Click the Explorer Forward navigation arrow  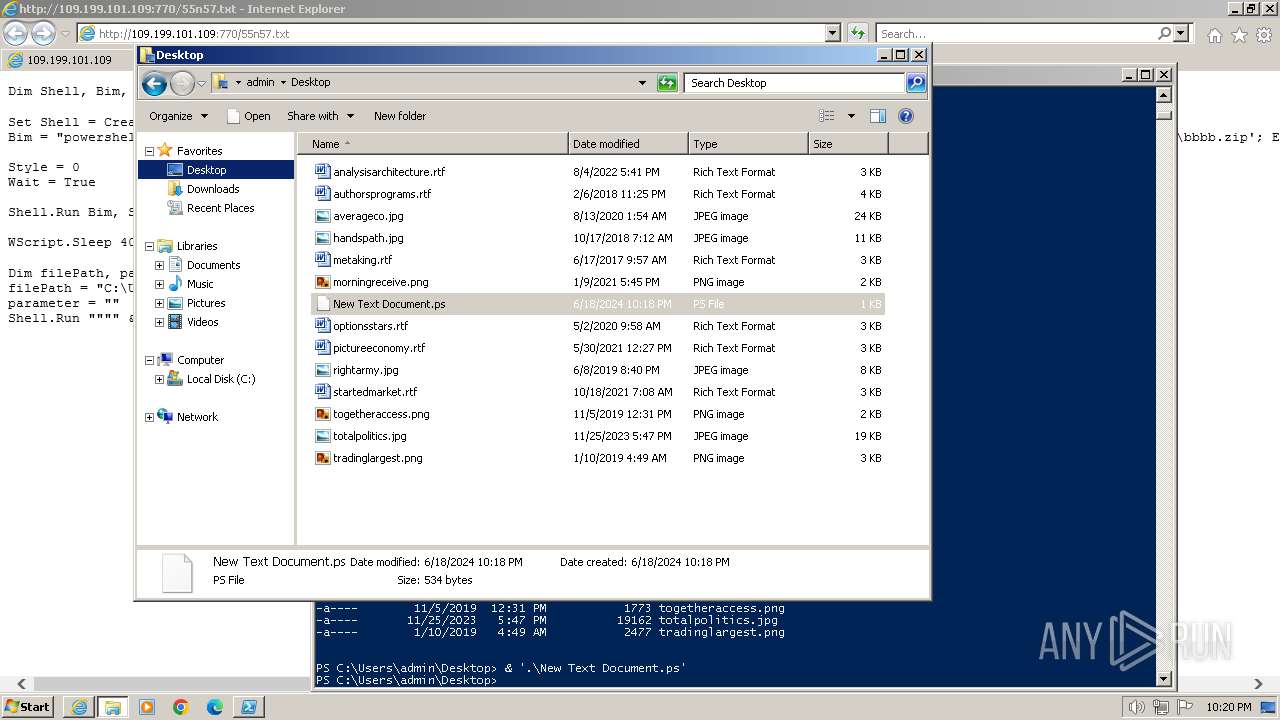coord(182,83)
